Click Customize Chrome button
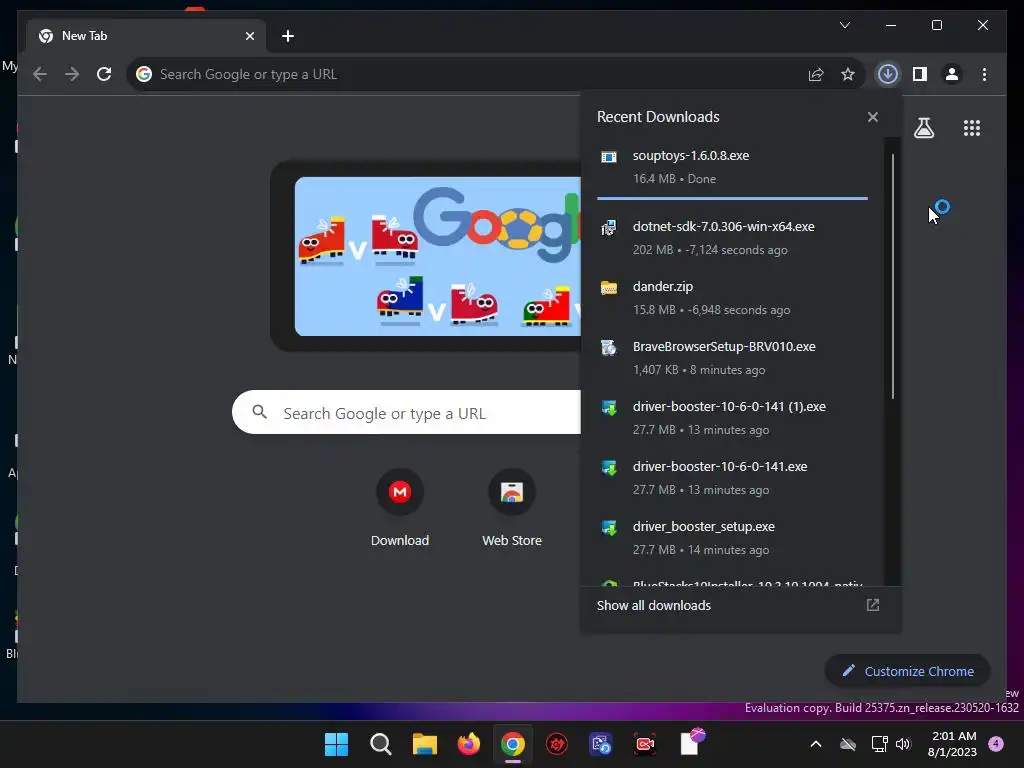The image size is (1024, 768). (908, 671)
